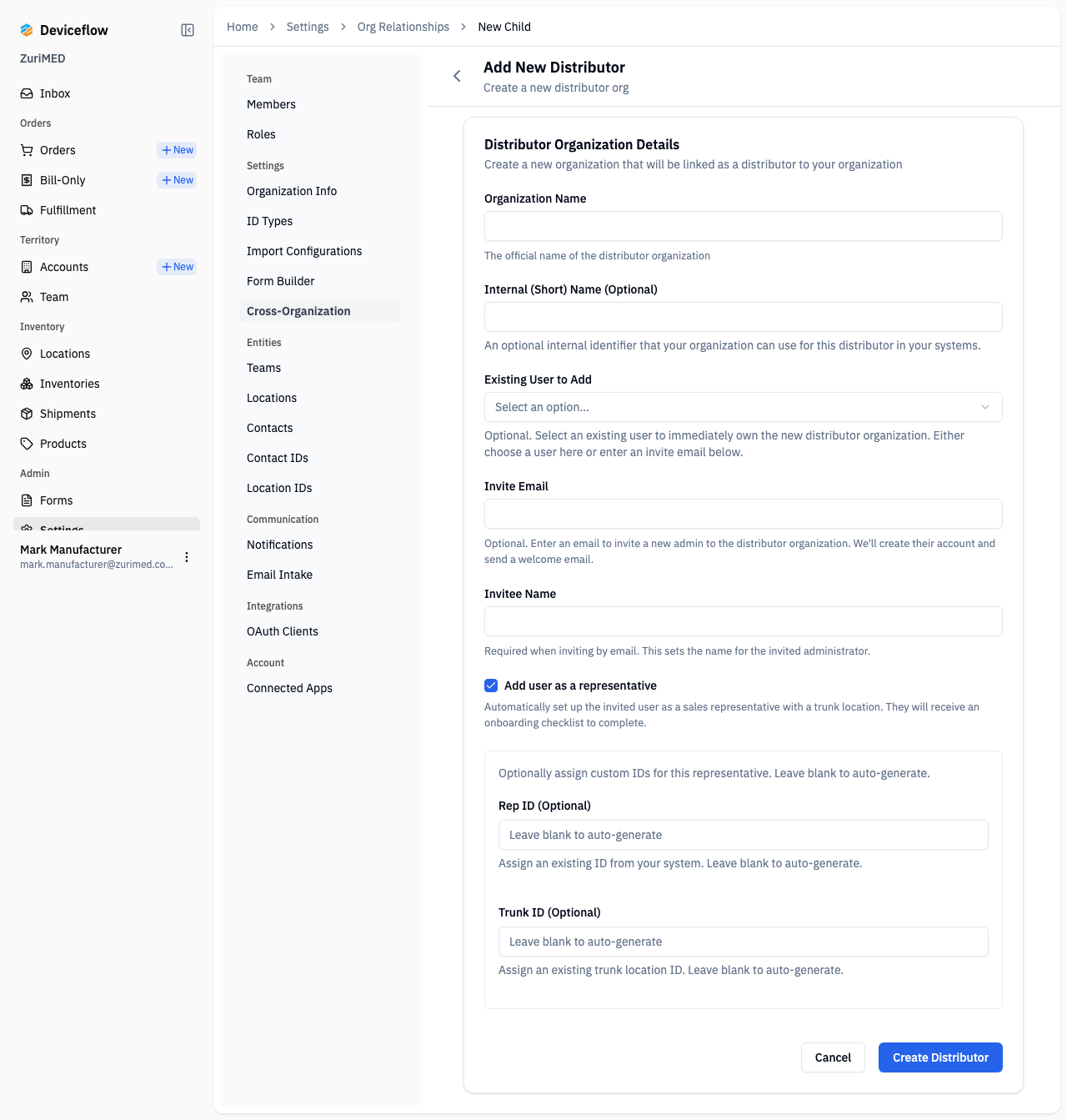Open ID Types settings

point(320,221)
